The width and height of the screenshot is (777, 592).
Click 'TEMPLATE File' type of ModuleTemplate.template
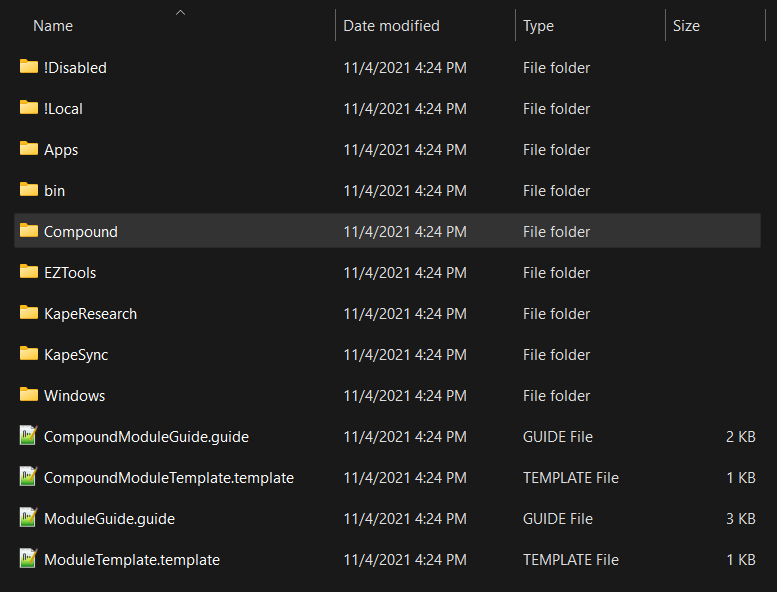coord(571,560)
